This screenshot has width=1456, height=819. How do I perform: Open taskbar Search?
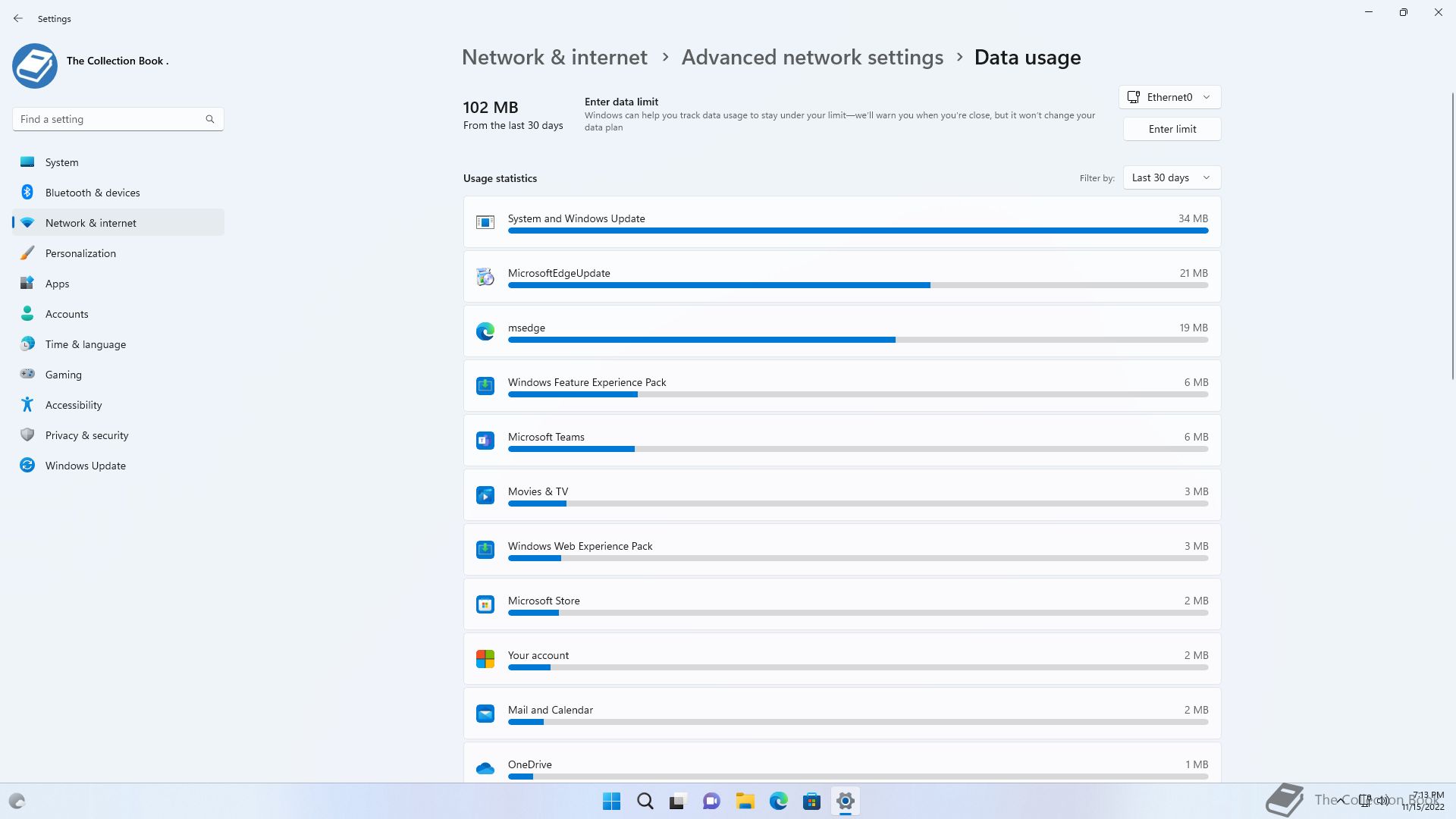click(645, 802)
